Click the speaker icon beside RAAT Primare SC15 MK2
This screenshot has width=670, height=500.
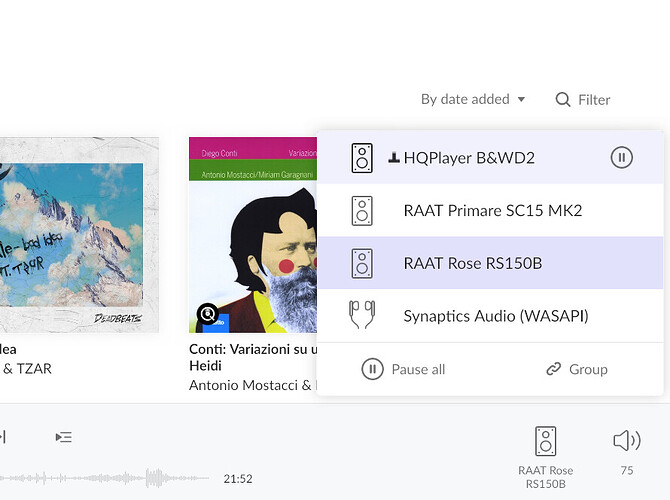pyautogui.click(x=362, y=211)
